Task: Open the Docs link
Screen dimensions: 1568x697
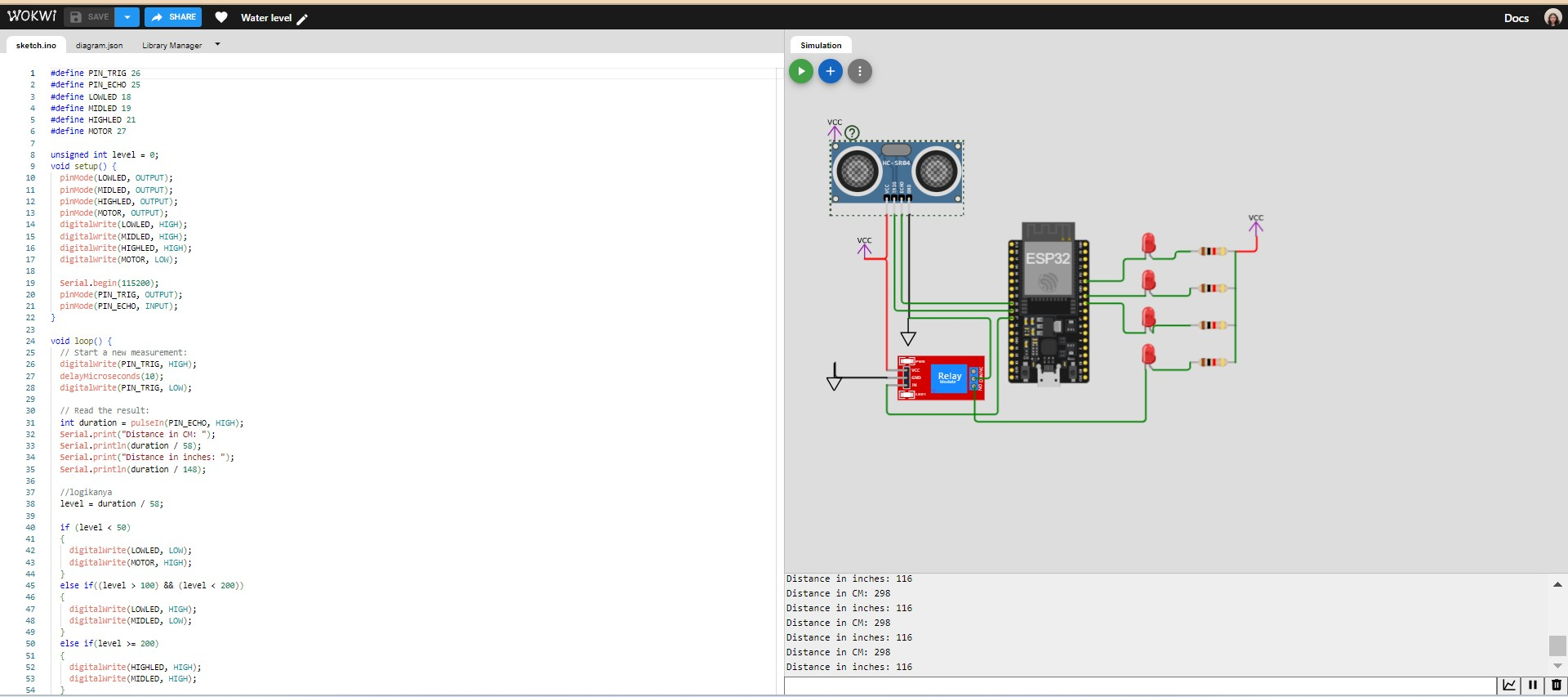Action: (x=1516, y=18)
